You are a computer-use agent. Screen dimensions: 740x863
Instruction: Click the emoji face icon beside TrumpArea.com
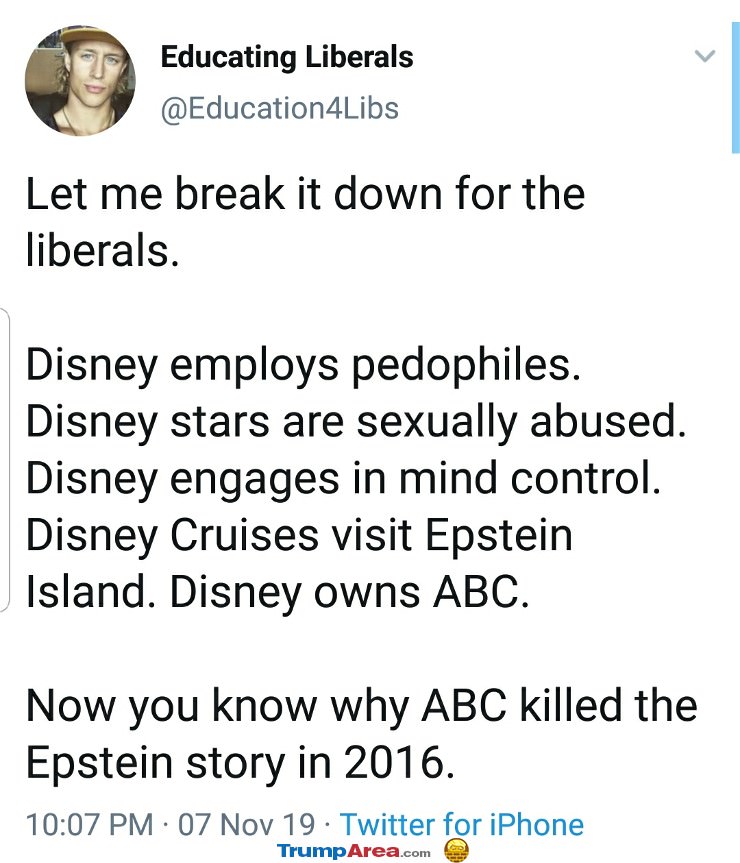pos(456,851)
